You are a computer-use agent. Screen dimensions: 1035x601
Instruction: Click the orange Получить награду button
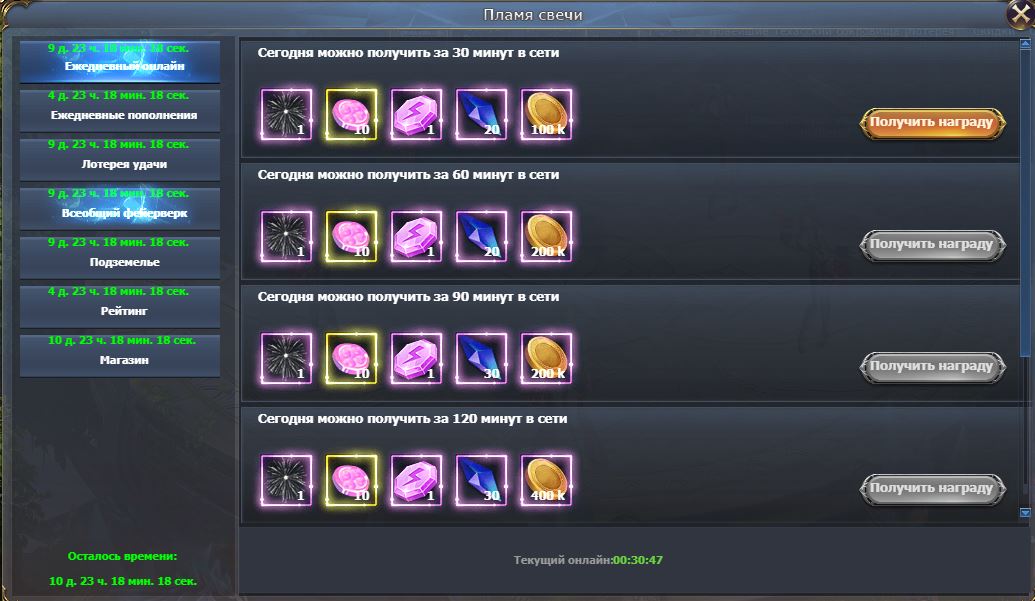point(932,123)
